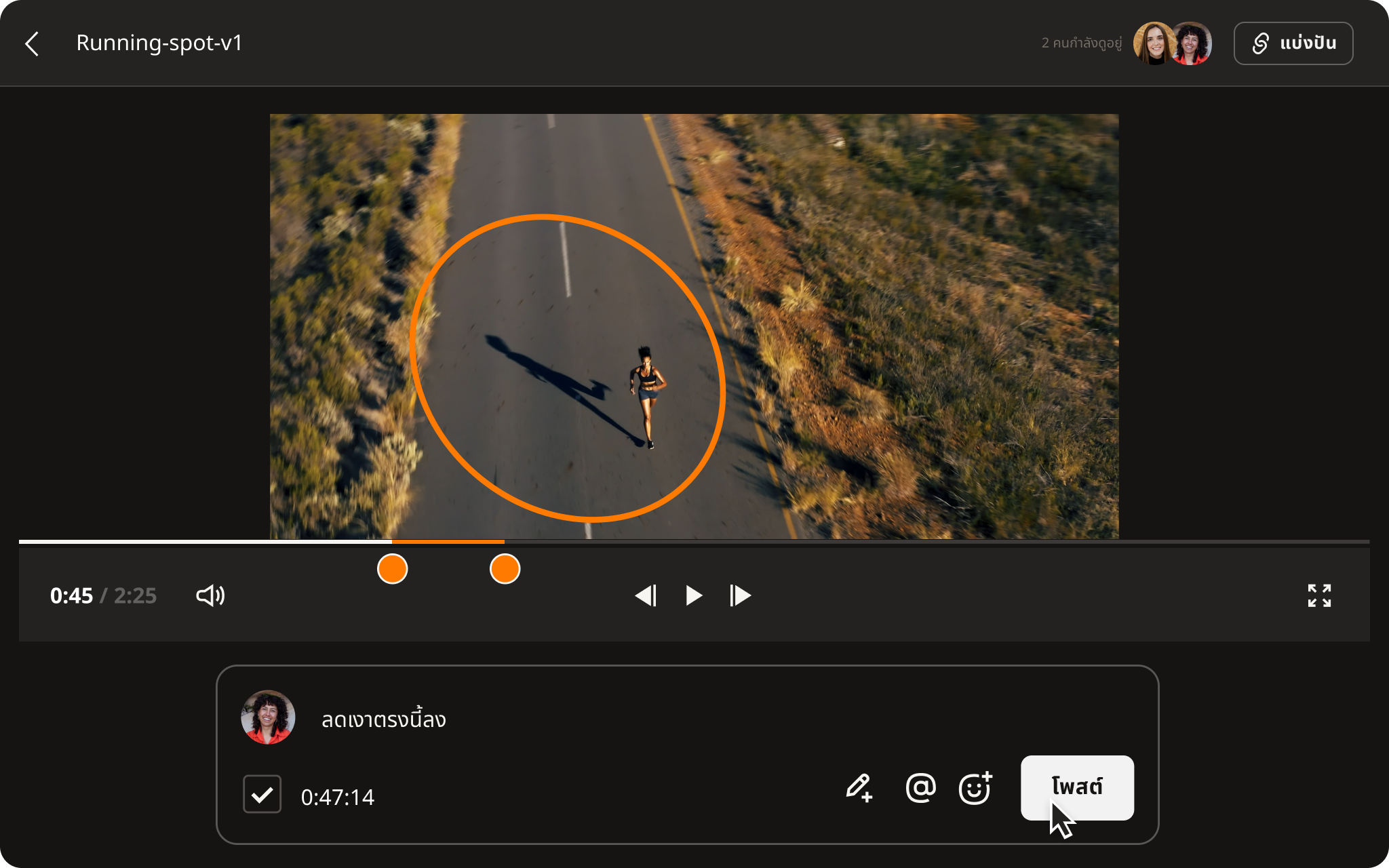The height and width of the screenshot is (868, 1389).
Task: Play the video
Action: click(693, 595)
